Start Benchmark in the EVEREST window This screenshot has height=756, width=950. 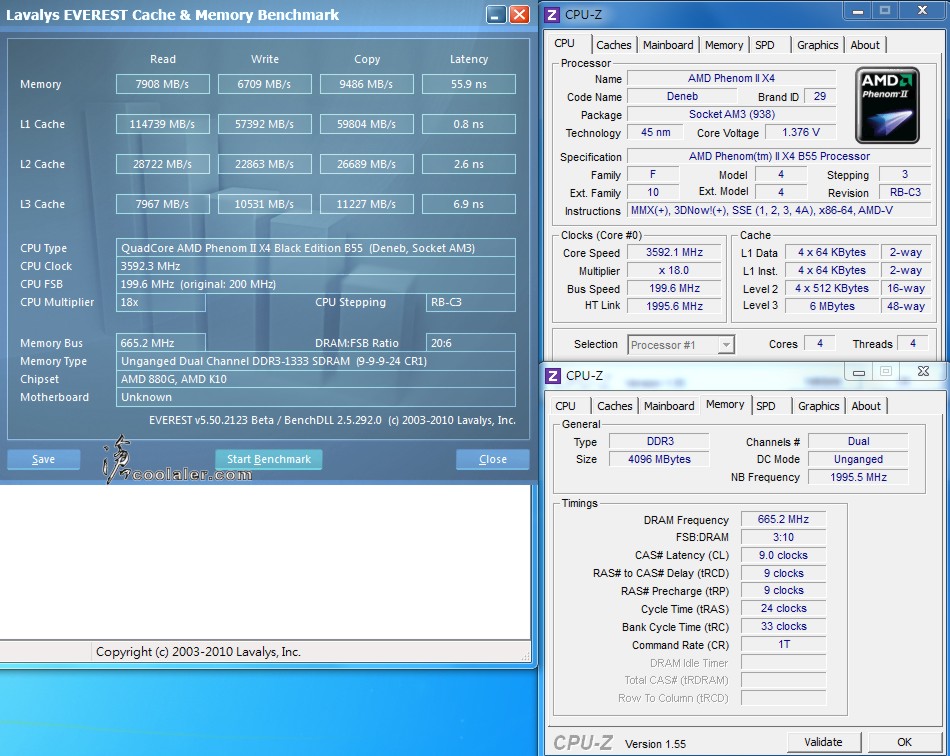click(269, 459)
